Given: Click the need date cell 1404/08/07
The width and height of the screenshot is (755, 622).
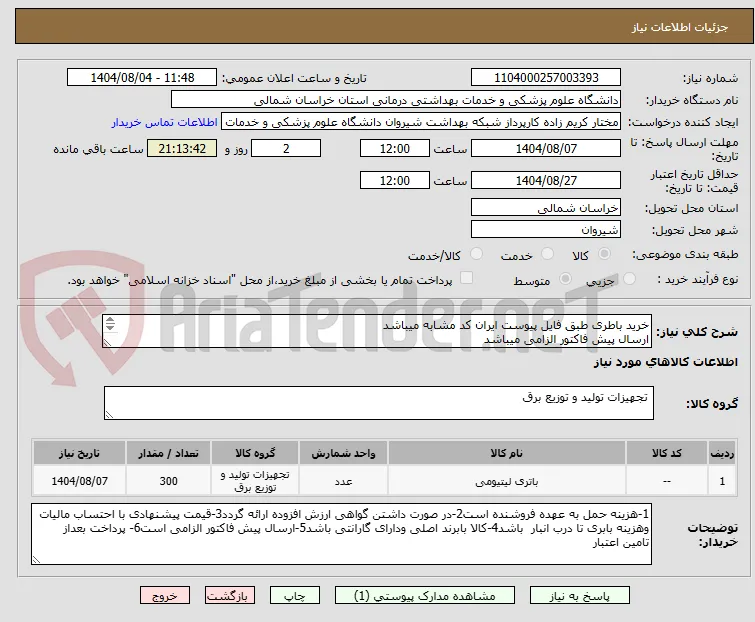Looking at the screenshot, I should [x=79, y=481].
